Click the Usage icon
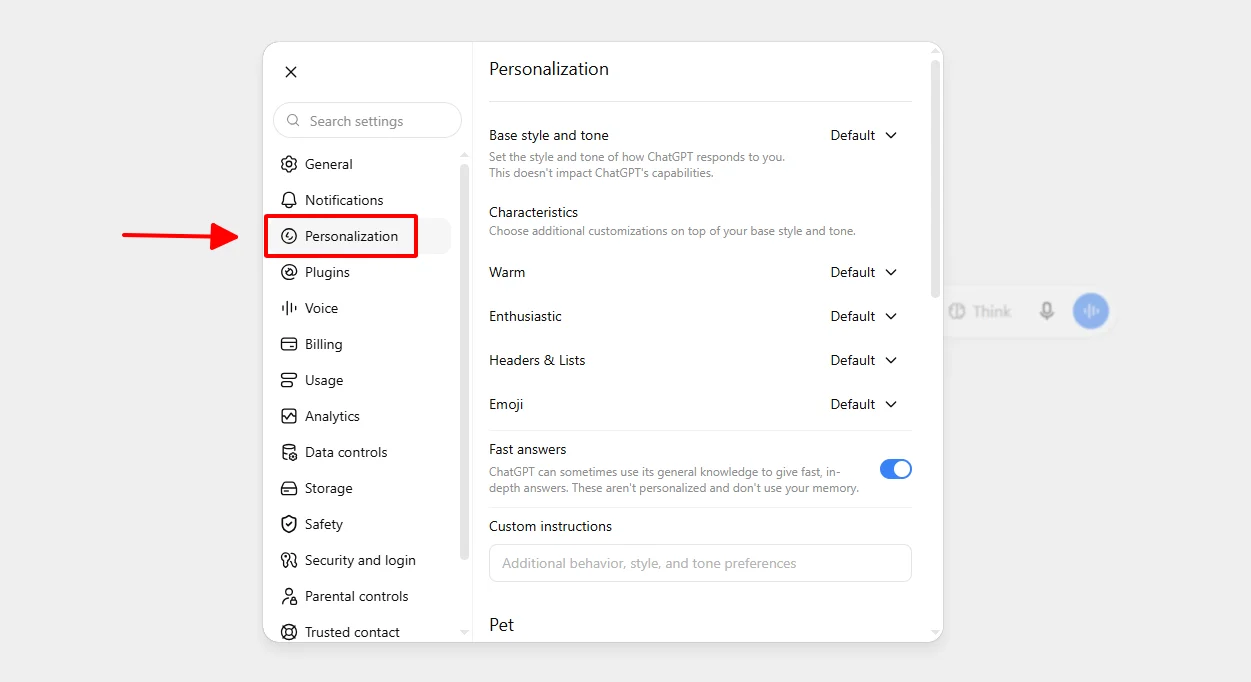Screen dimensions: 1251x682 [289, 380]
